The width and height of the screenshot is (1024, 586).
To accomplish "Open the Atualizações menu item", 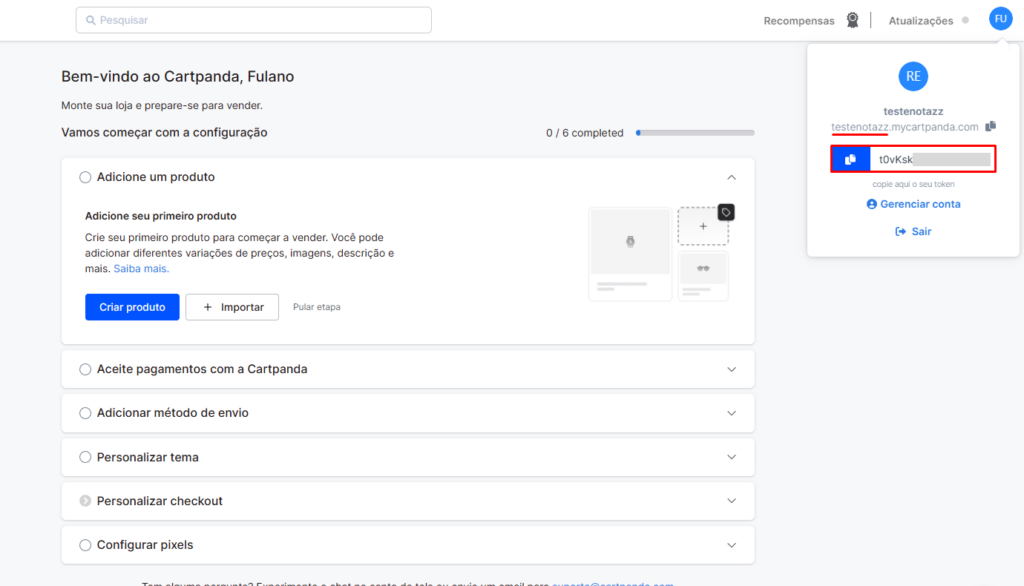I will [920, 21].
